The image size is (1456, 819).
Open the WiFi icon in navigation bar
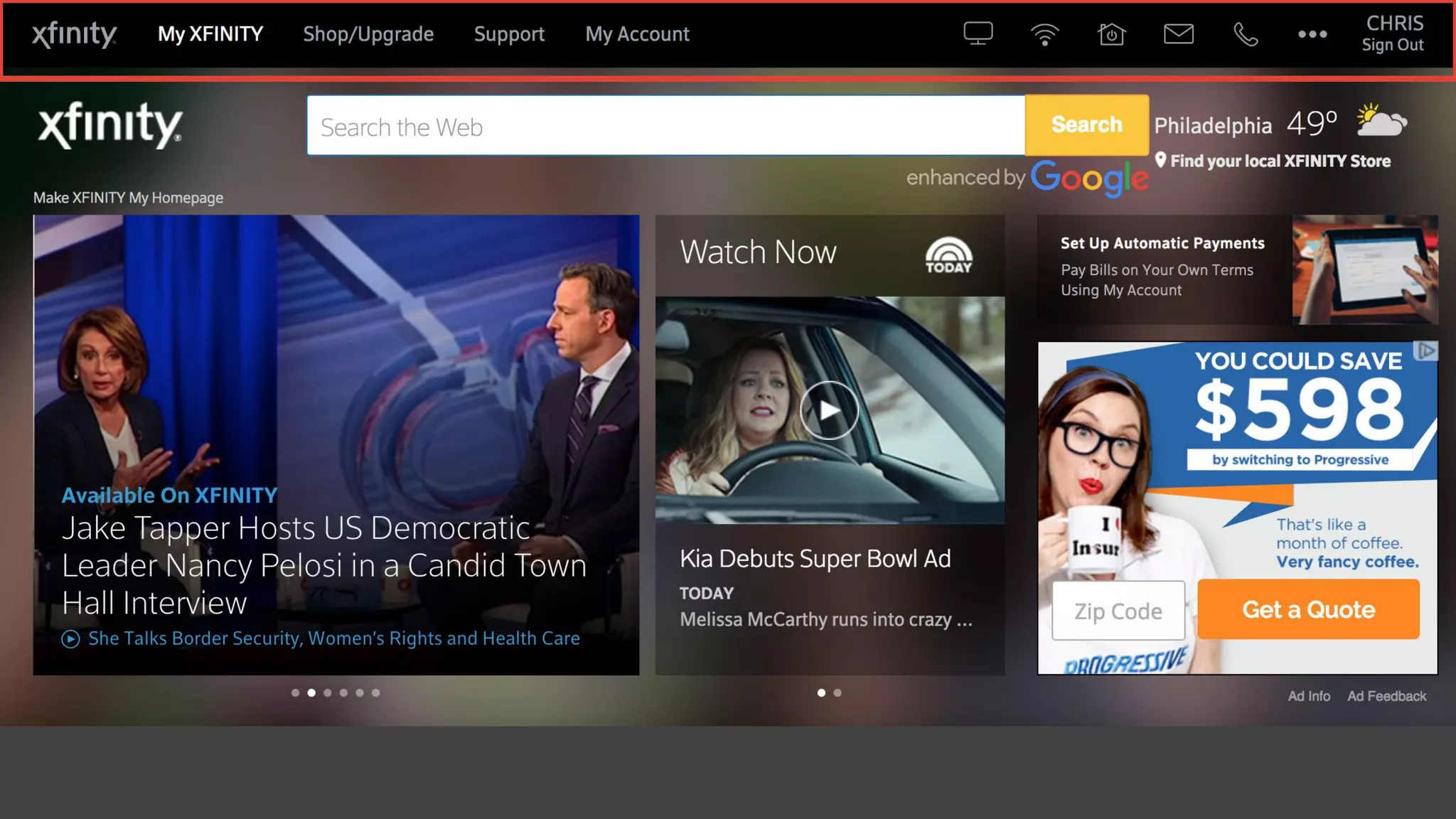[x=1044, y=33]
